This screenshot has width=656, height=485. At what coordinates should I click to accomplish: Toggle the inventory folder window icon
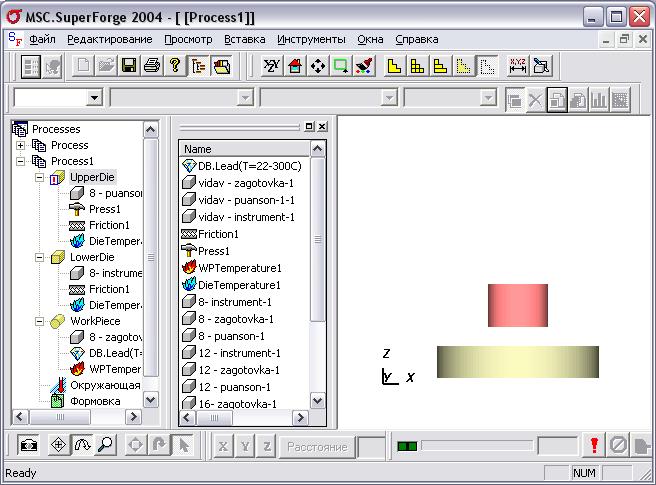tap(221, 66)
